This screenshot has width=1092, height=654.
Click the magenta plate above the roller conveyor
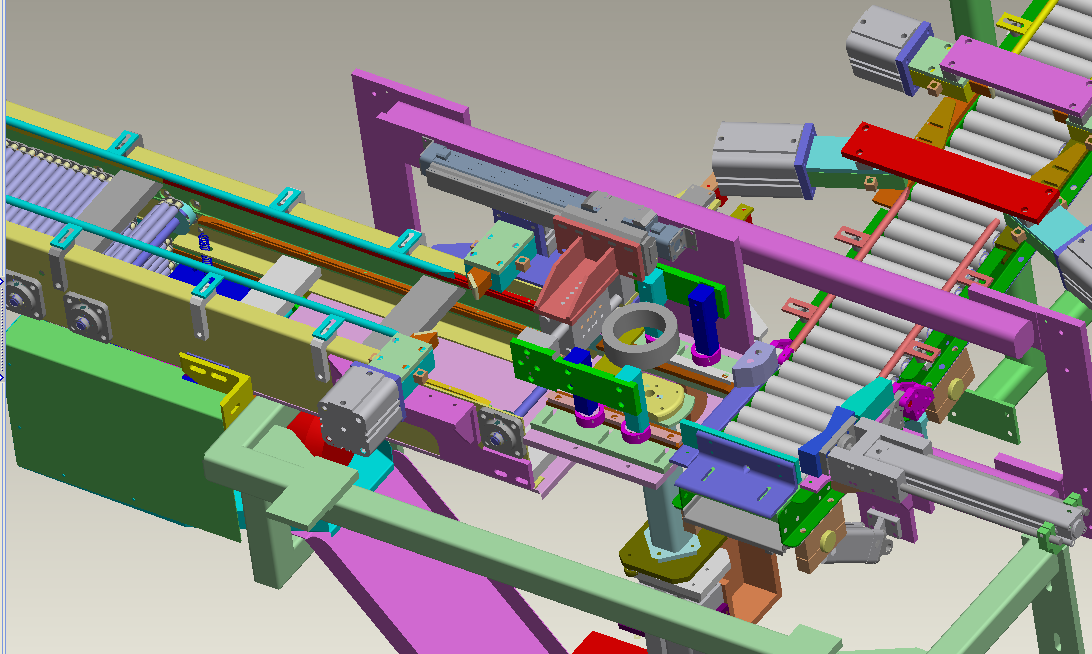1015,77
